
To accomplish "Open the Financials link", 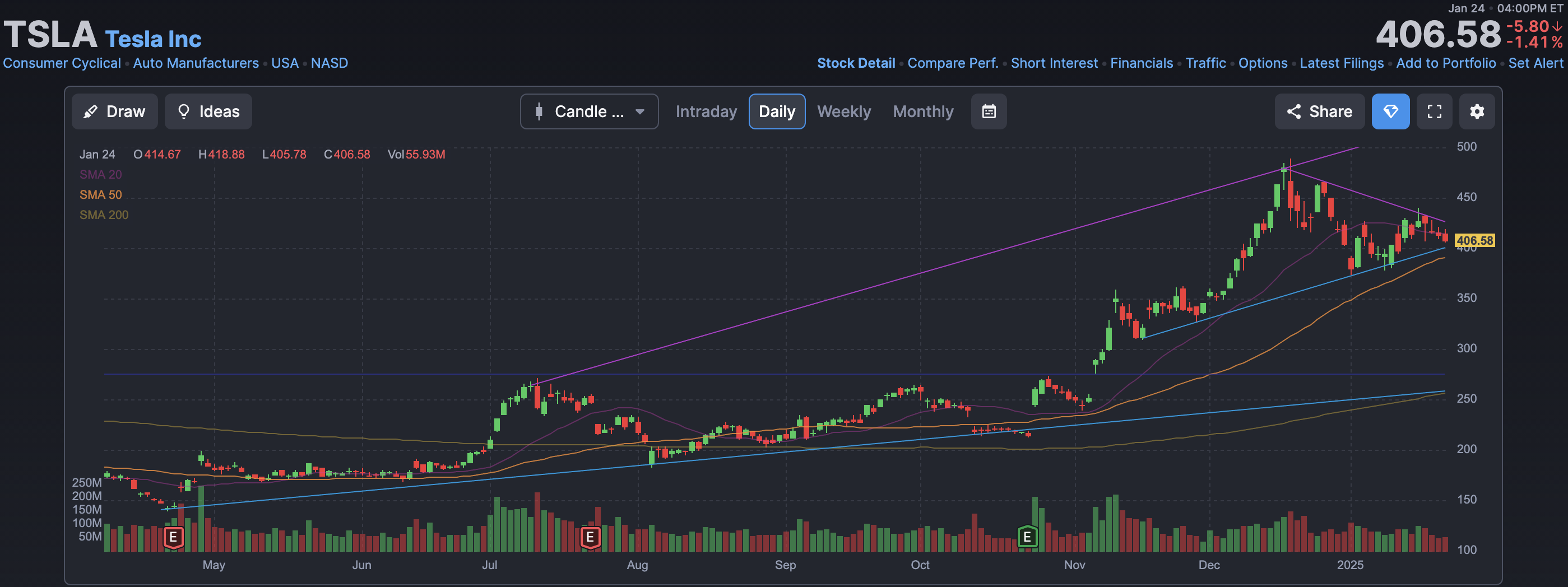I will 1142,63.
